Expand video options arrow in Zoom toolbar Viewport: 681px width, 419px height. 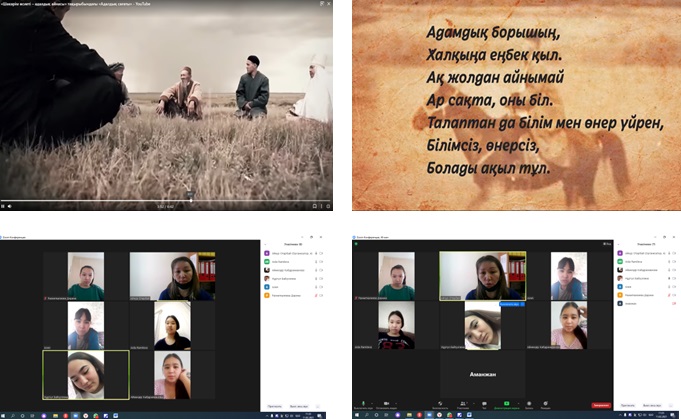(396, 403)
